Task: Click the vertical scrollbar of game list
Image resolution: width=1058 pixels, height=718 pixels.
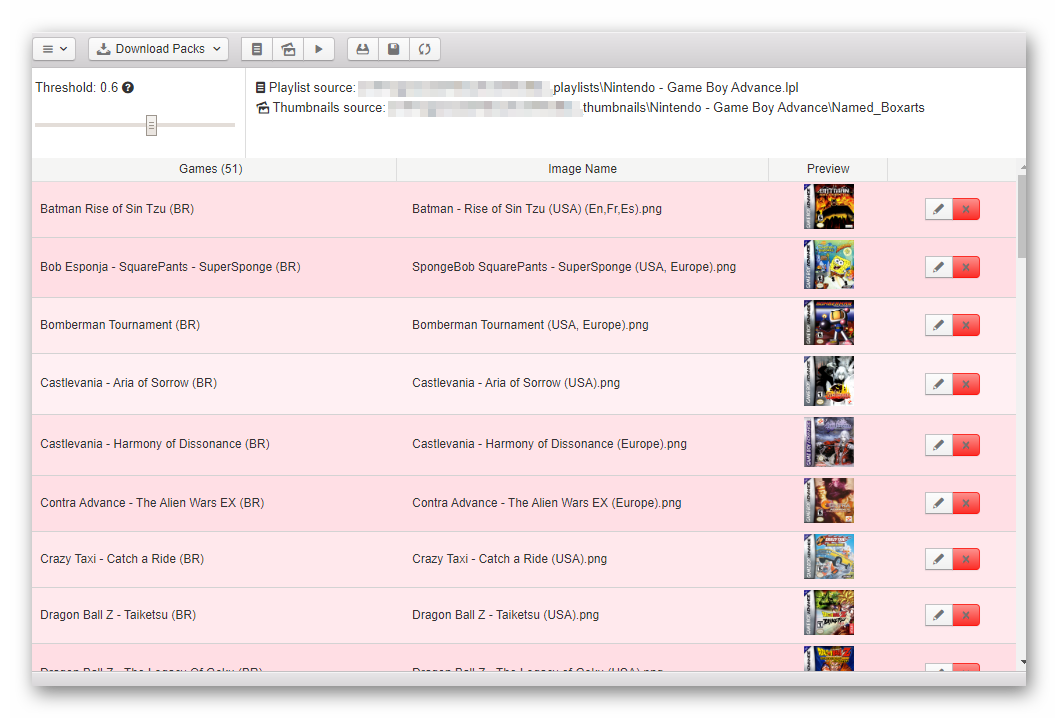Action: point(1021,216)
